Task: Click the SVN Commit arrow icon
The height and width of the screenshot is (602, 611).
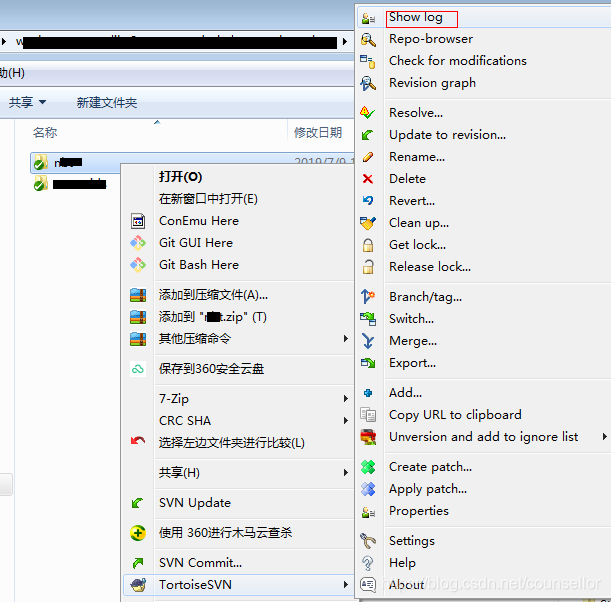Action: tap(138, 563)
